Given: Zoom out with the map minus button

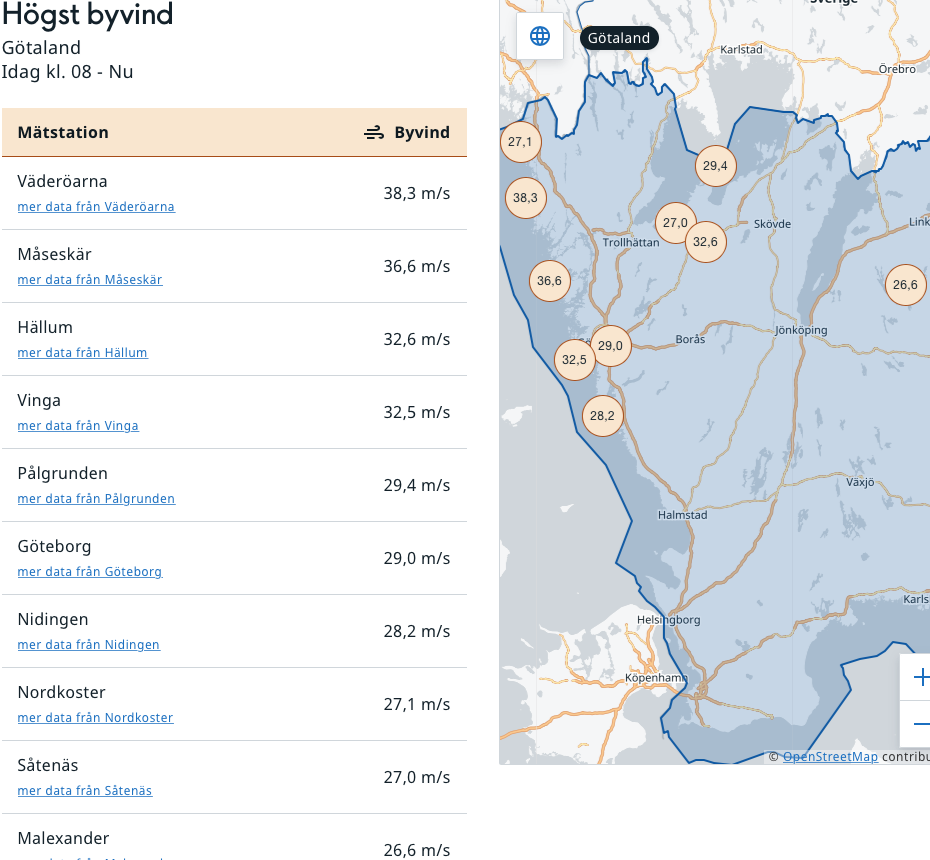Looking at the screenshot, I should [919, 724].
